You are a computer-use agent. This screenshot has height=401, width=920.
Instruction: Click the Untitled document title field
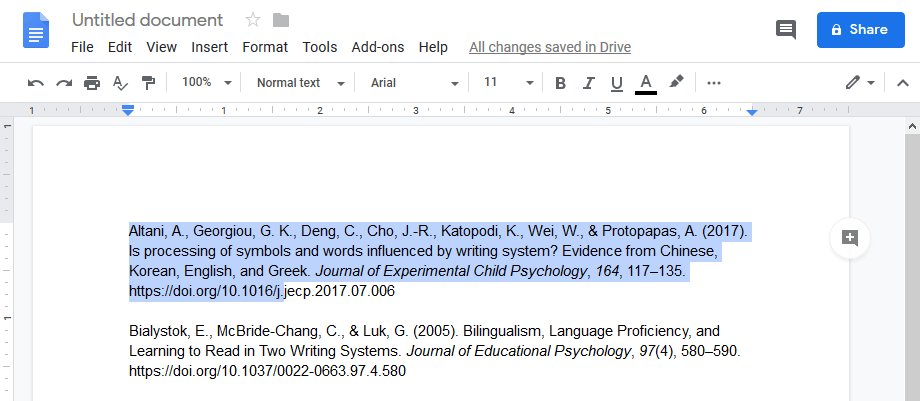tap(147, 20)
